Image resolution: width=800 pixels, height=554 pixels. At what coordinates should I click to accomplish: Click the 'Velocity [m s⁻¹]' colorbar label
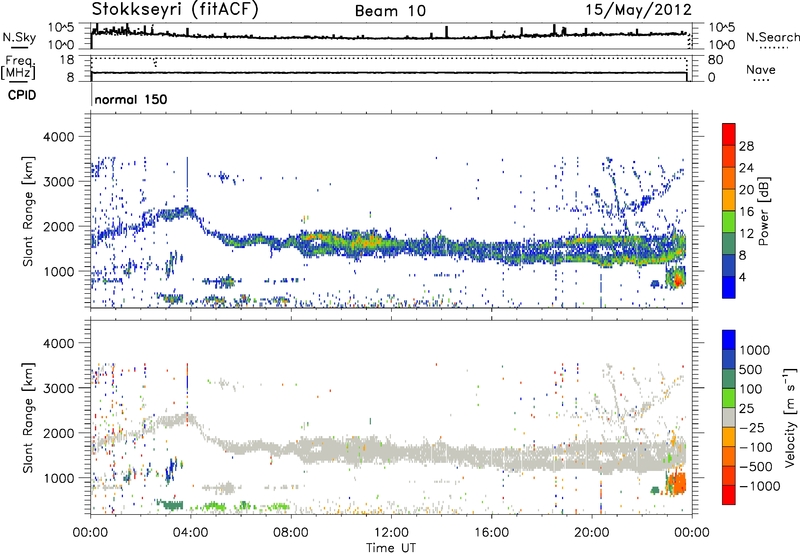click(790, 417)
